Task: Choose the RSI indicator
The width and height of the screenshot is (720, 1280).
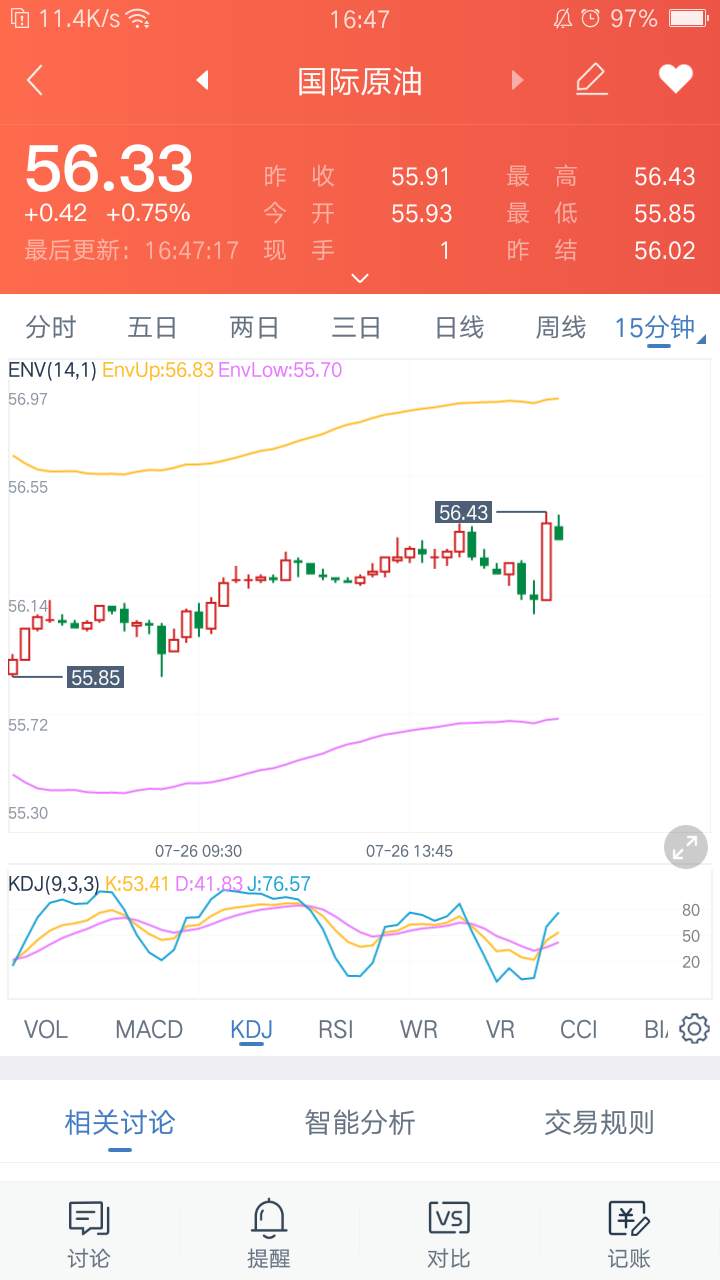Action: click(x=336, y=1029)
